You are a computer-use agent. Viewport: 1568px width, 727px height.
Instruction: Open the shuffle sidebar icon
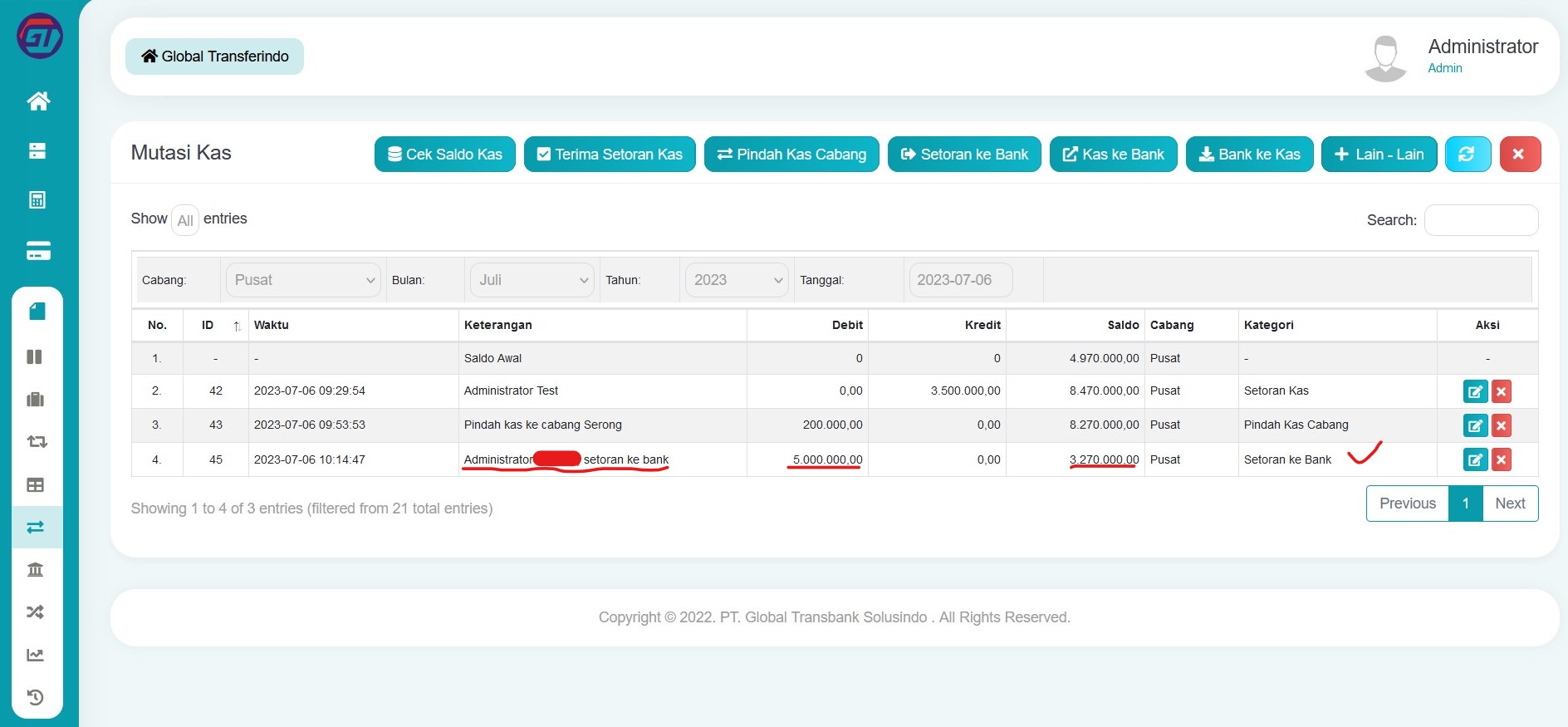point(35,612)
